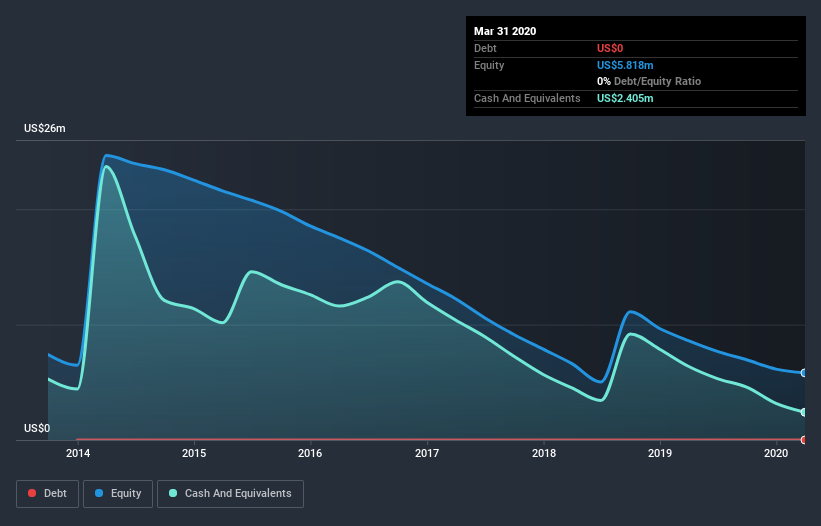Click the teal Cash legend dot
The width and height of the screenshot is (821, 526).
173,493
